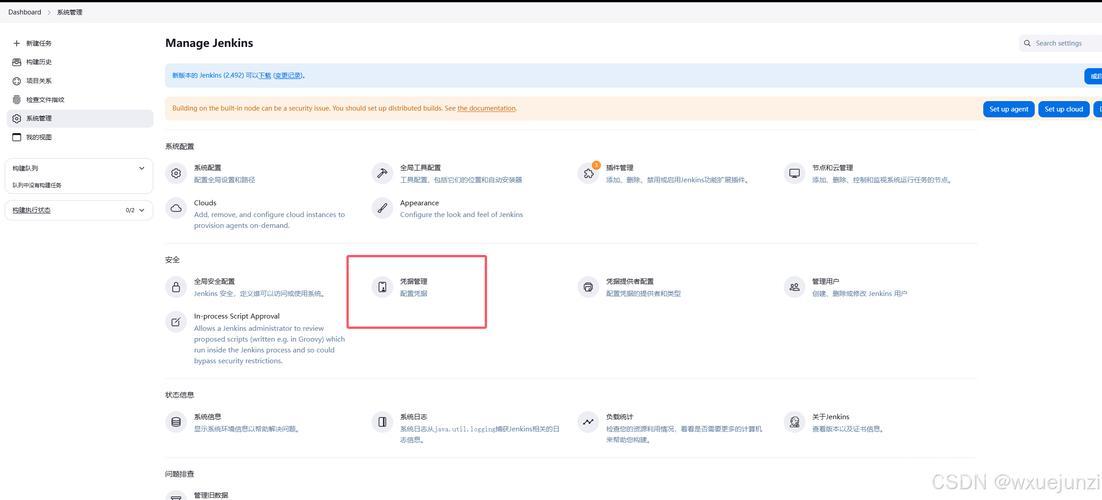
Task: Click the Set up agent button
Action: pyautogui.click(x=1009, y=109)
